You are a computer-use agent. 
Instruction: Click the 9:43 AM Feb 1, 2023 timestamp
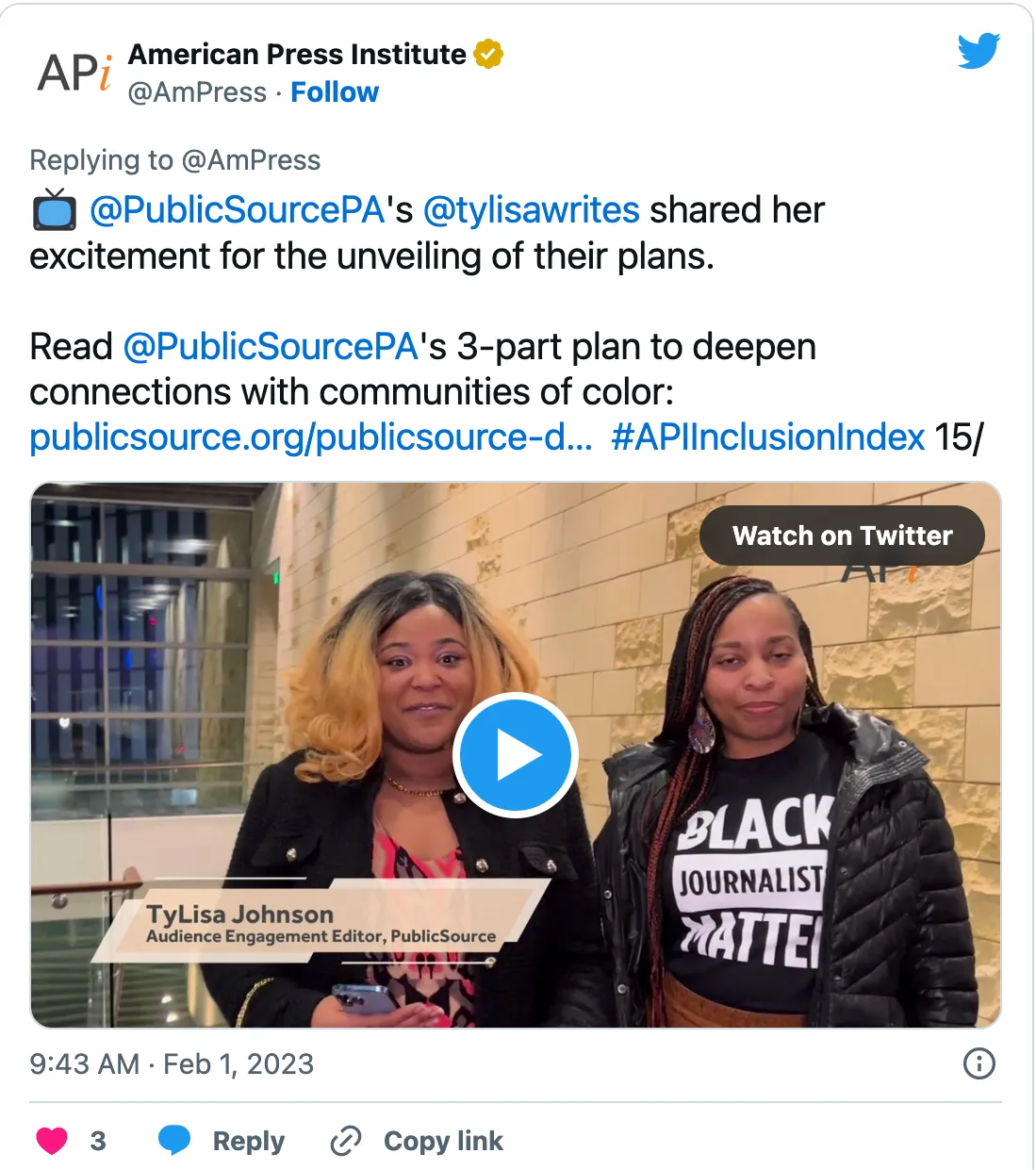[172, 1063]
